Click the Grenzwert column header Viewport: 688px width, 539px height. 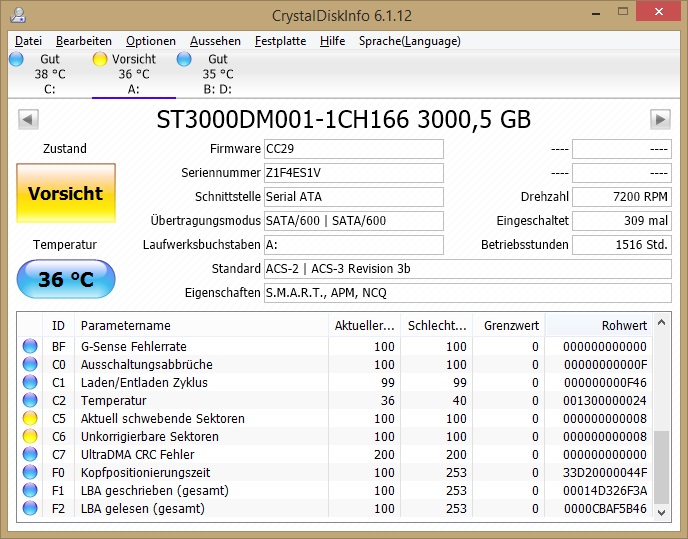509,326
